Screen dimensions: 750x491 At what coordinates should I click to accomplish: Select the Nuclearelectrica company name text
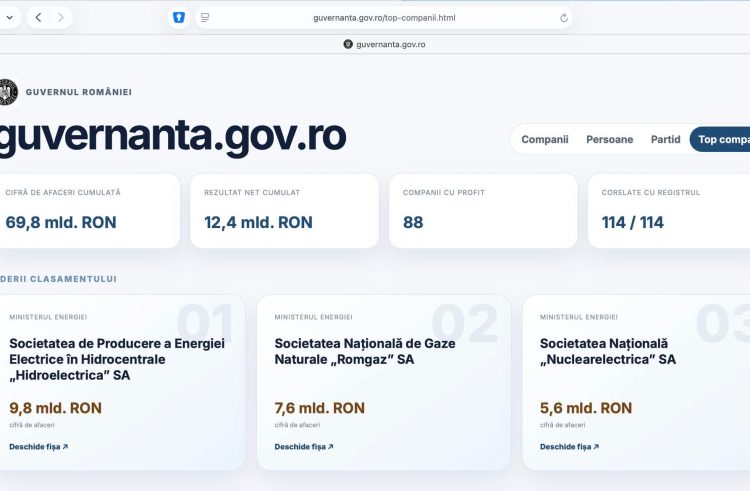pos(608,351)
